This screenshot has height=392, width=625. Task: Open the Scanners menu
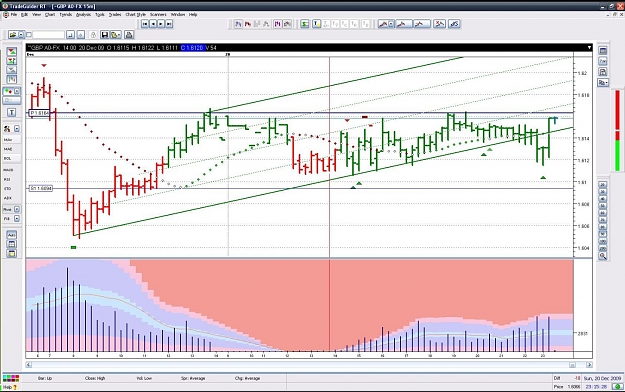[x=158, y=14]
